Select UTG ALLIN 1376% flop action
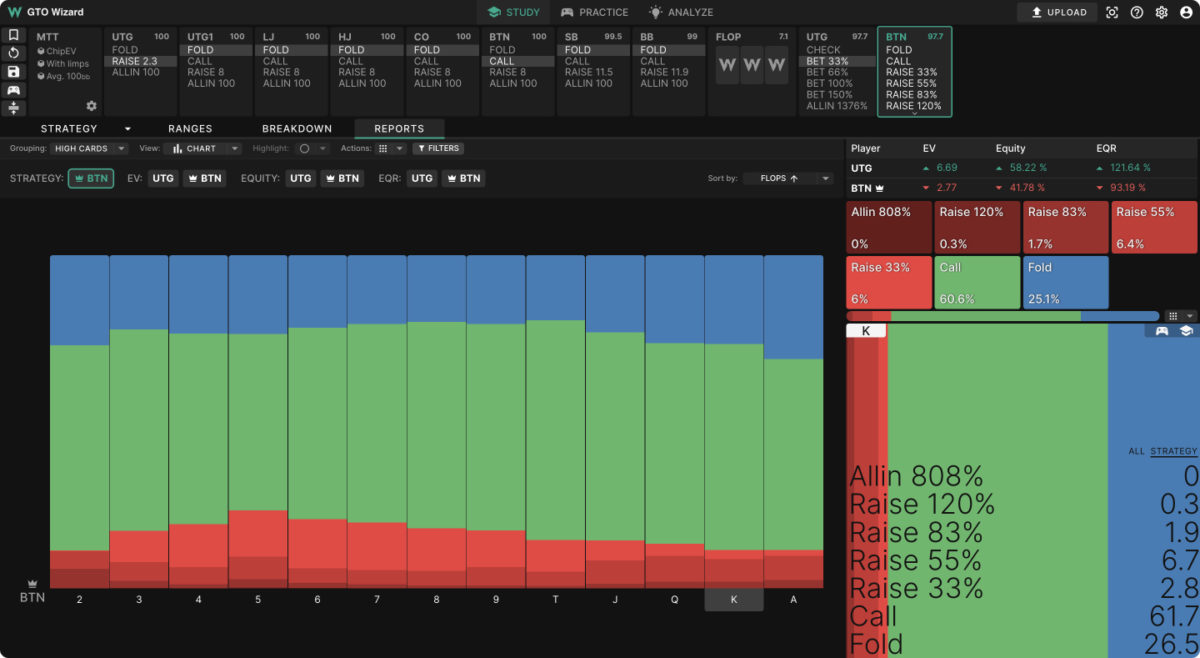The width and height of the screenshot is (1200, 658). pyautogui.click(x=836, y=105)
